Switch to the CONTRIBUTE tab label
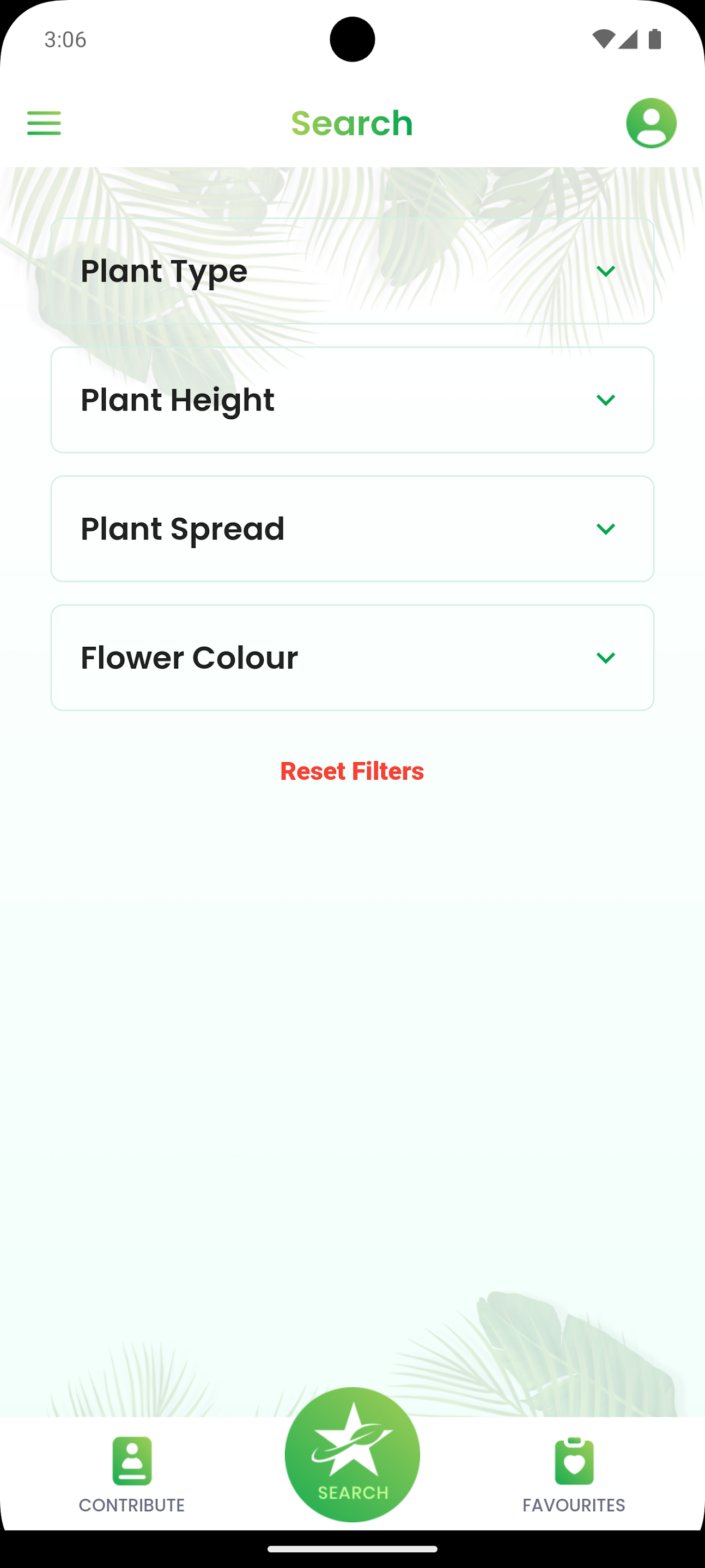This screenshot has height=1568, width=705. click(x=132, y=1505)
